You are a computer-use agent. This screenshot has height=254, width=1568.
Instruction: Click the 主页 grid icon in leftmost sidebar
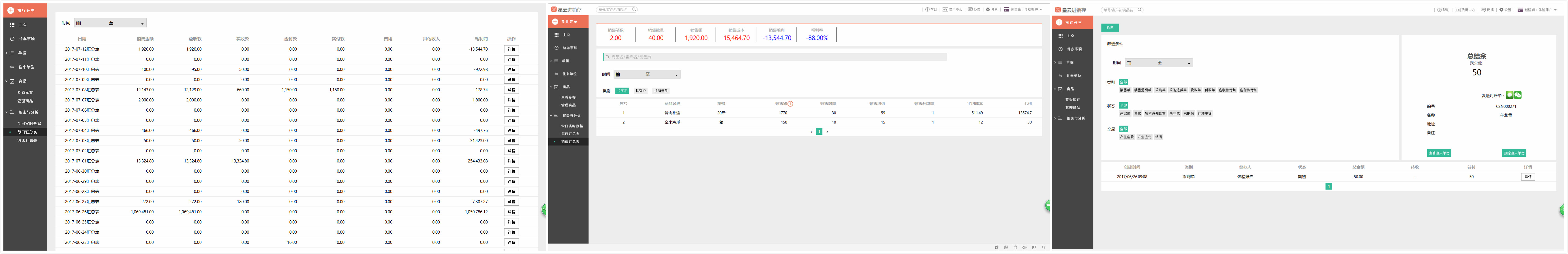click(12, 25)
